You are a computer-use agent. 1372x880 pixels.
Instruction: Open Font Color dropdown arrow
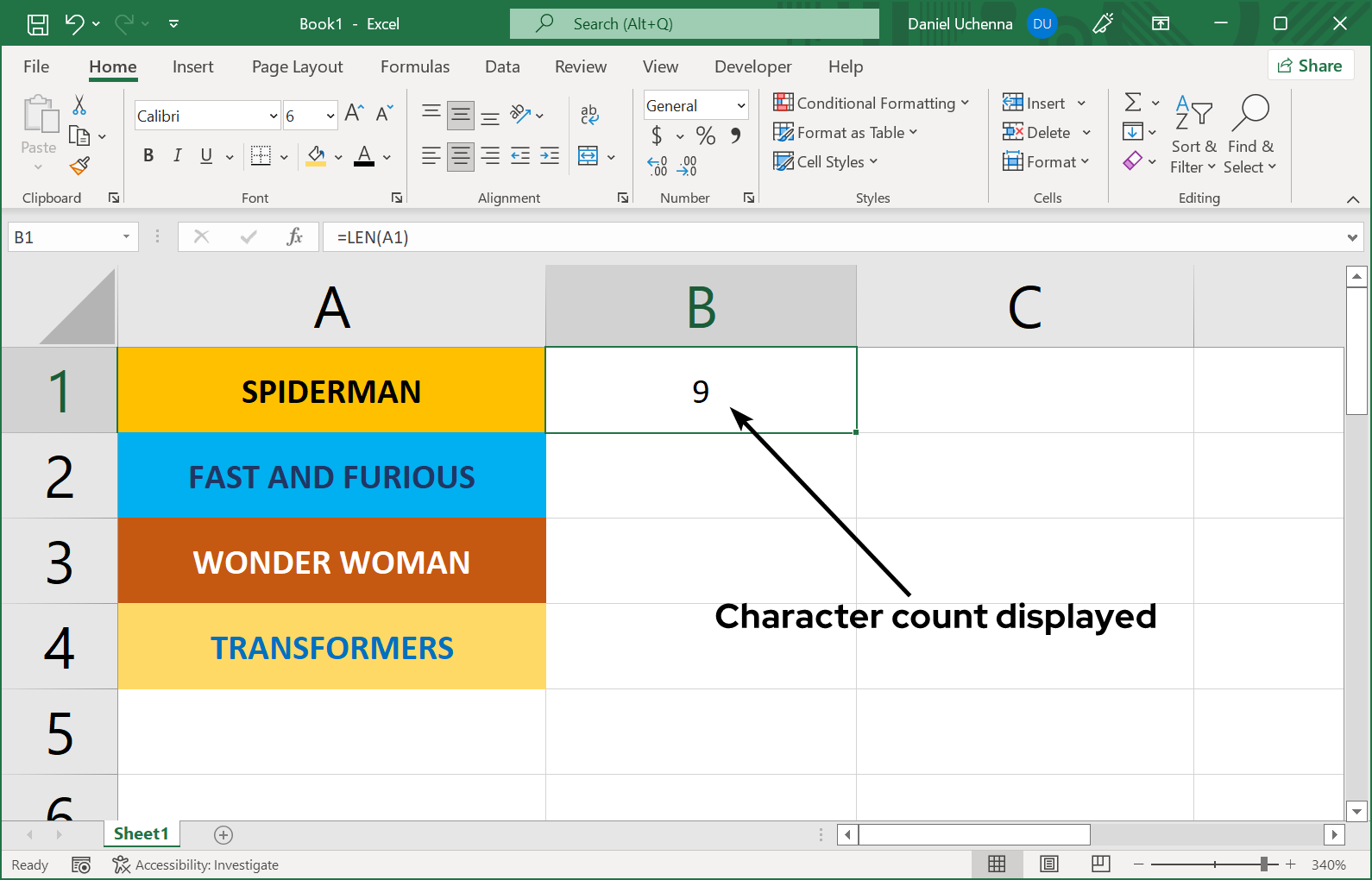click(387, 157)
